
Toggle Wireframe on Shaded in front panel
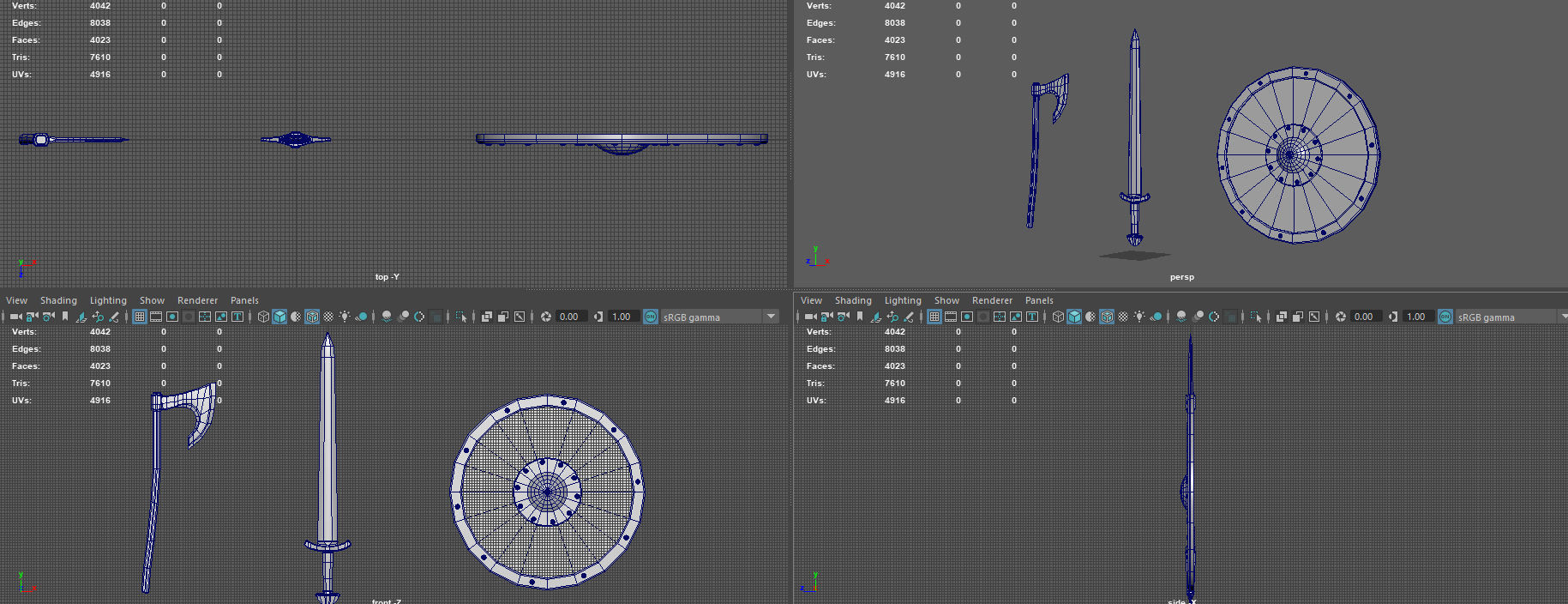click(x=312, y=317)
